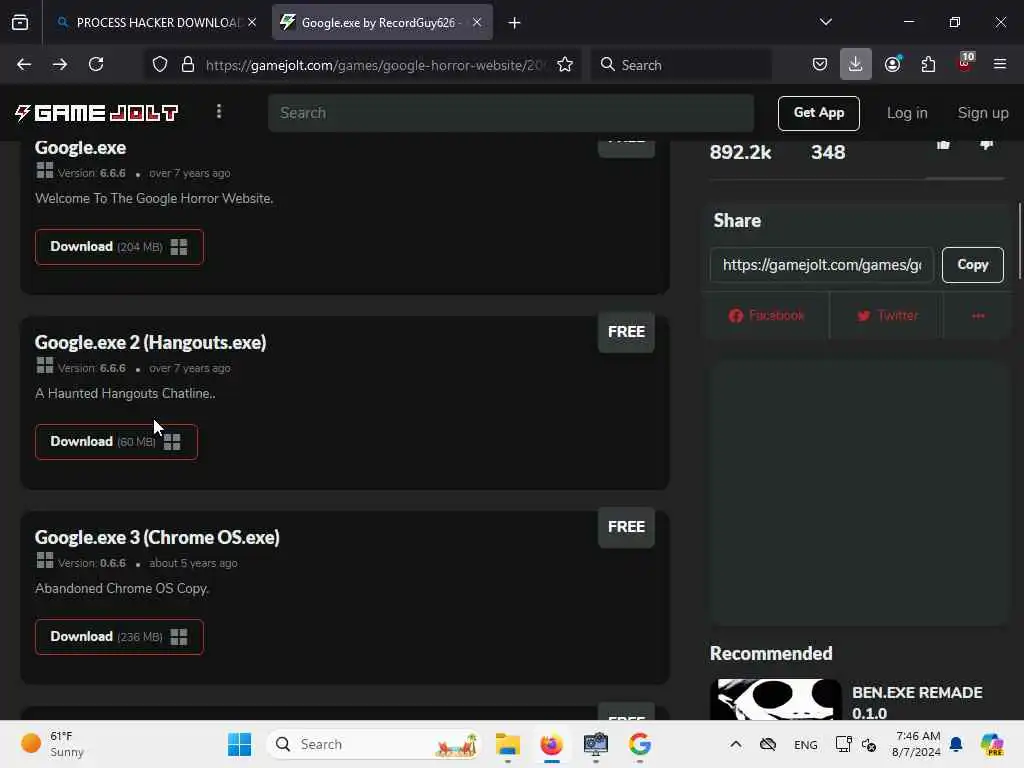The height and width of the screenshot is (768, 1024).
Task: Focus the gamejolt.com address bar
Action: [x=374, y=65]
